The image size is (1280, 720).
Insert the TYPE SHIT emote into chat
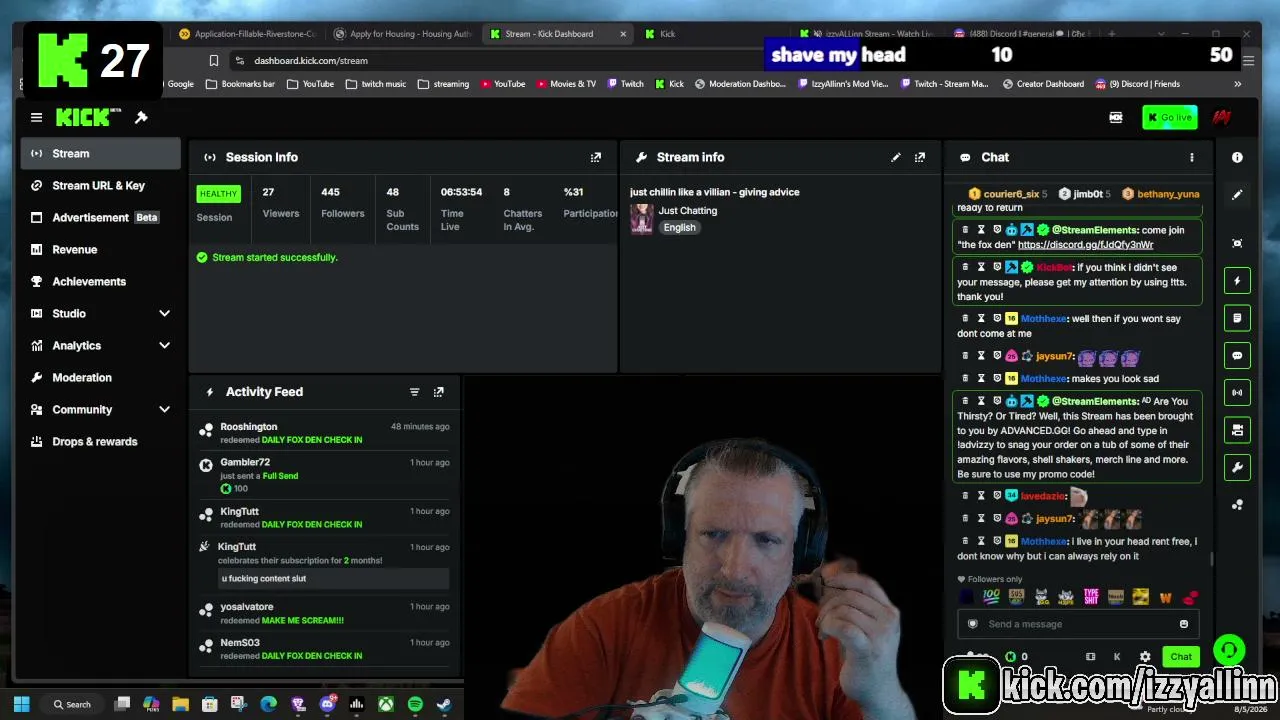coord(1091,597)
